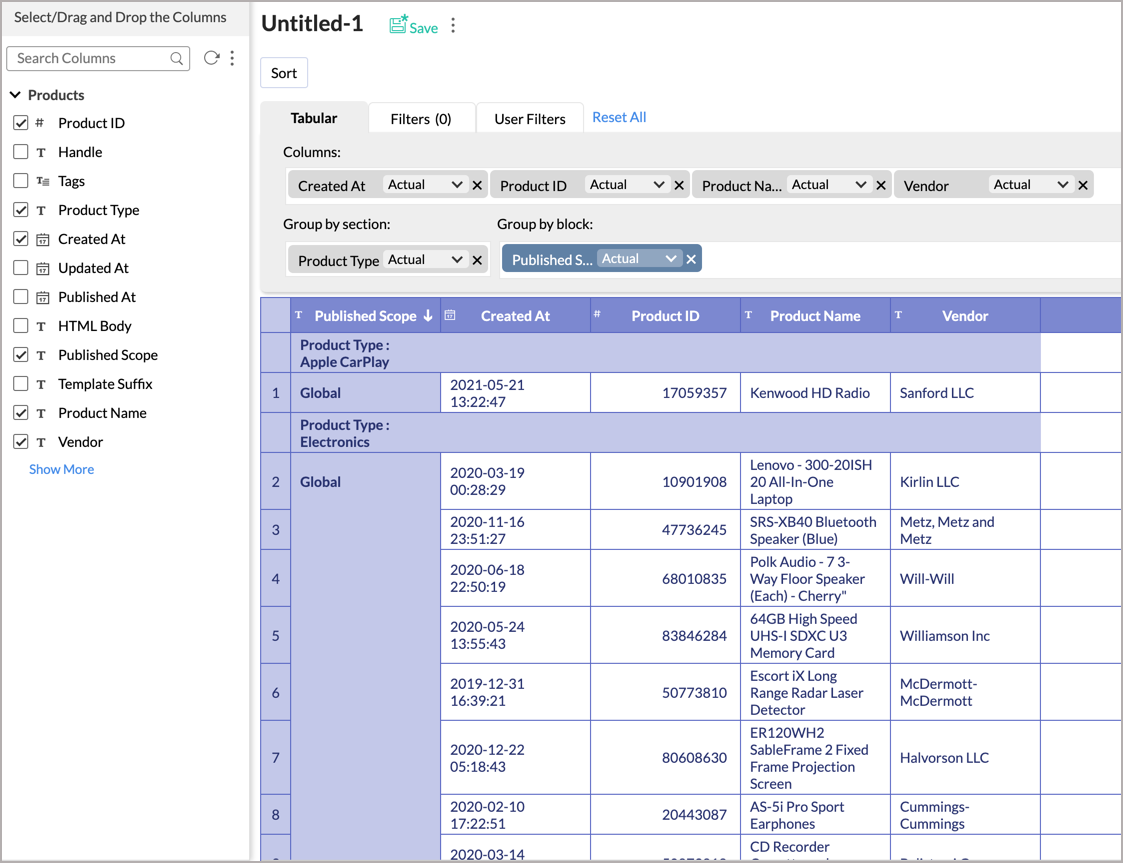The image size is (1123, 863).
Task: Remove the Published Scope group by block
Action: click(691, 259)
